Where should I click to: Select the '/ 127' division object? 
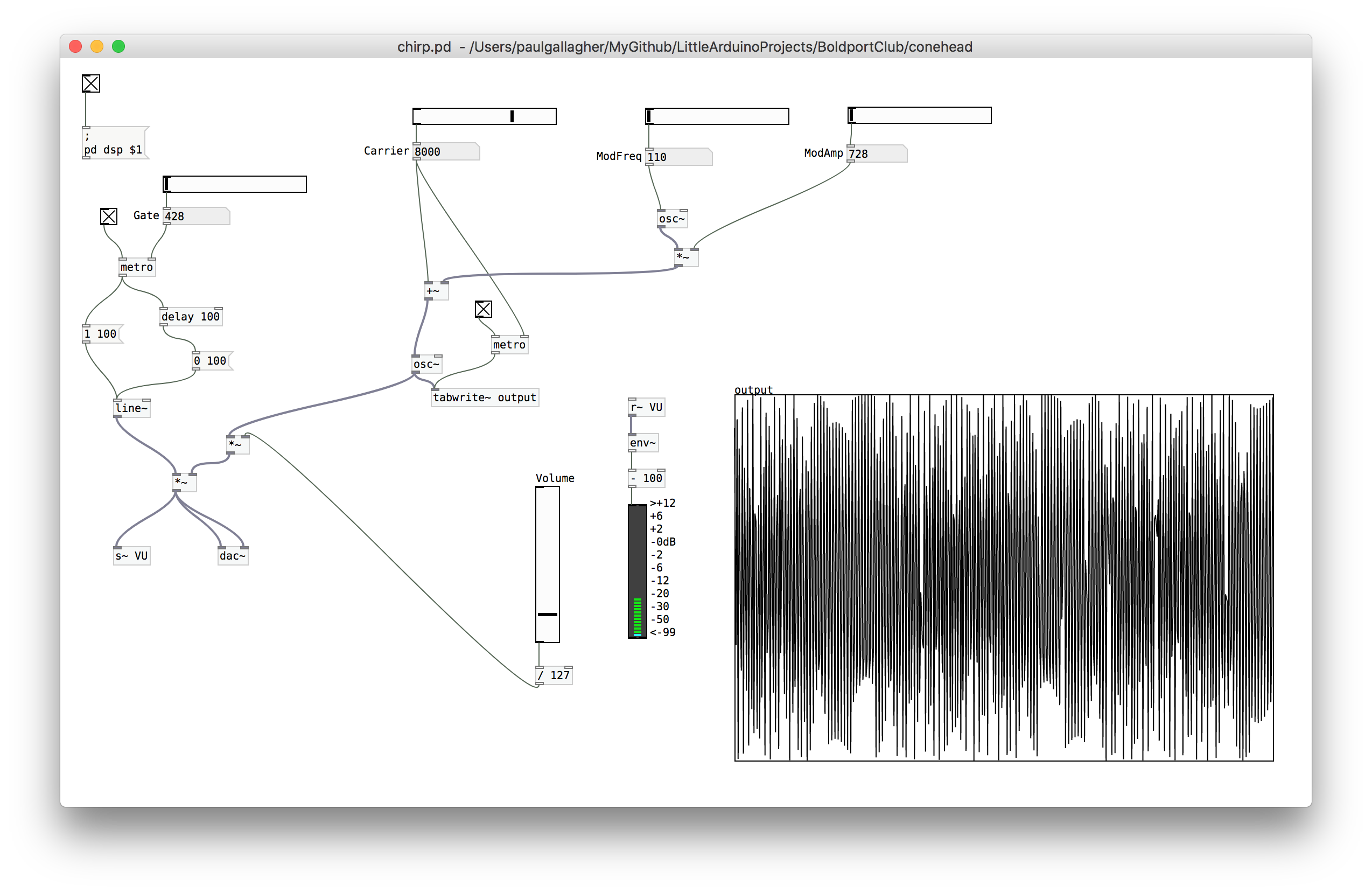[x=554, y=675]
